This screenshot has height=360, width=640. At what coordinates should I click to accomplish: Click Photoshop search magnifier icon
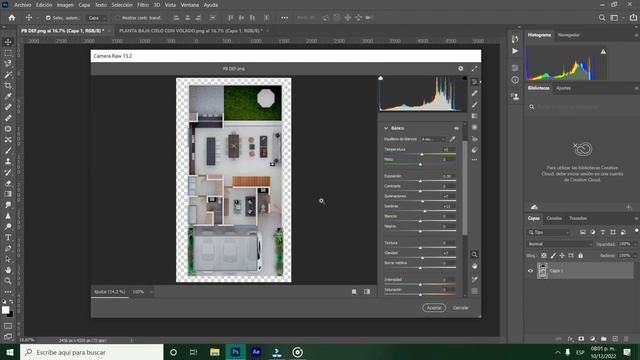tap(602, 18)
